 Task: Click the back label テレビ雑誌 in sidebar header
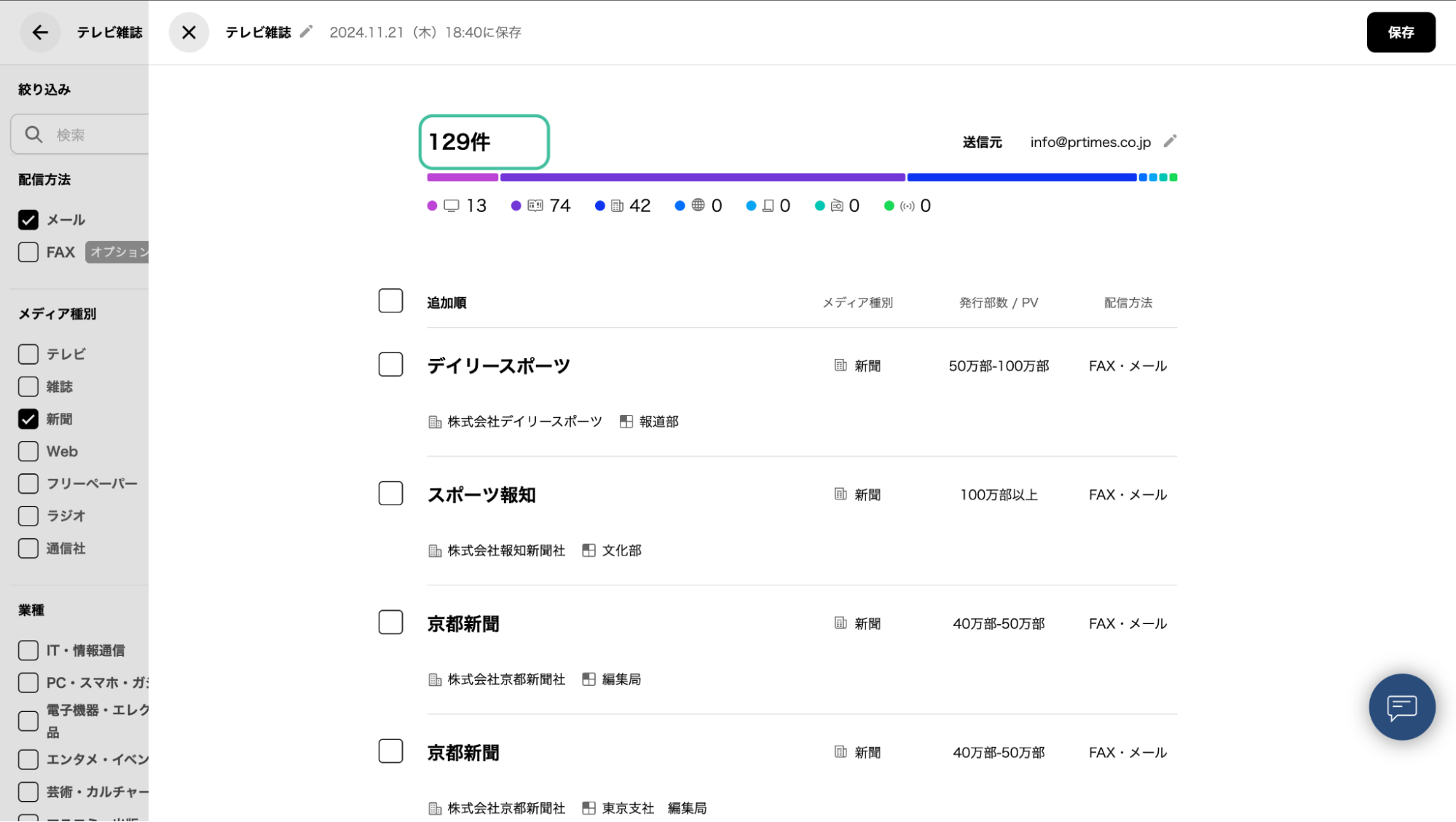pos(109,32)
